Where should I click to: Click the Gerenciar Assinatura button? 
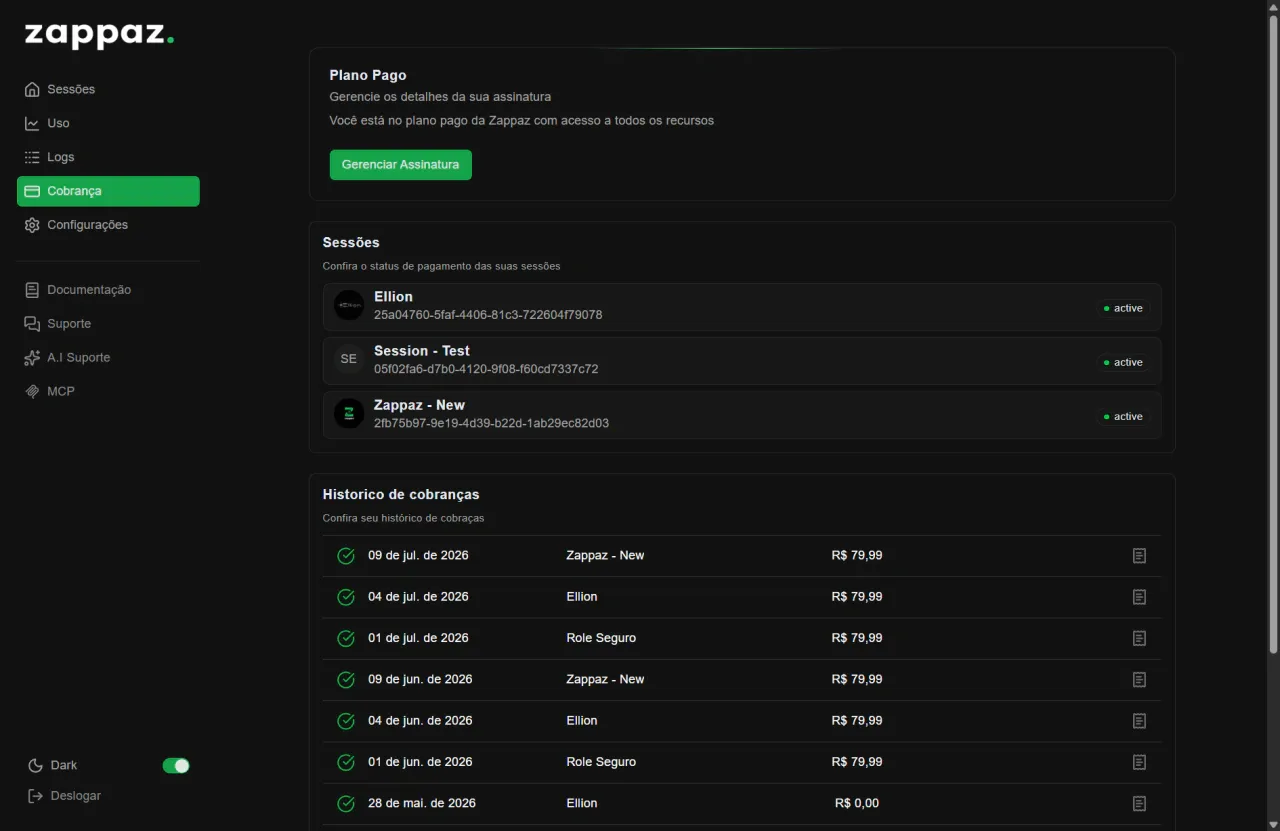pos(401,165)
